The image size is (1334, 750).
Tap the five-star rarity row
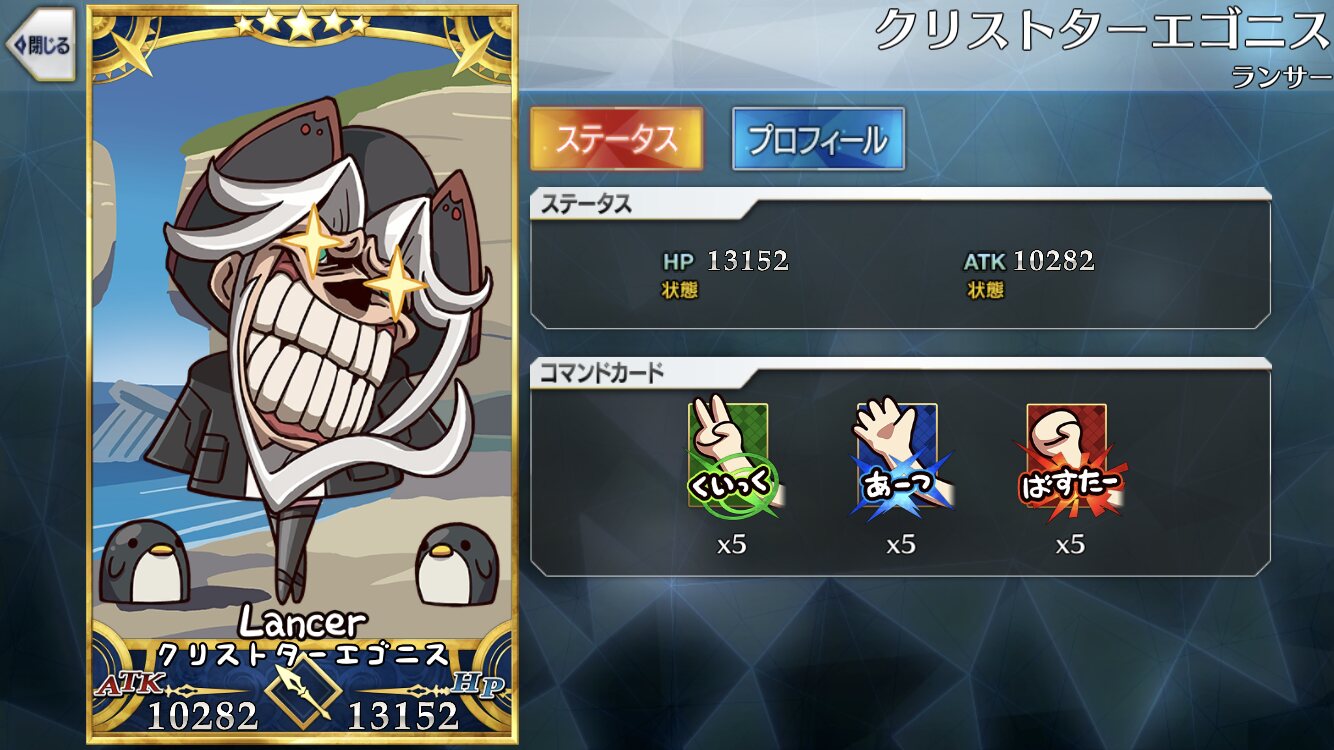301,22
